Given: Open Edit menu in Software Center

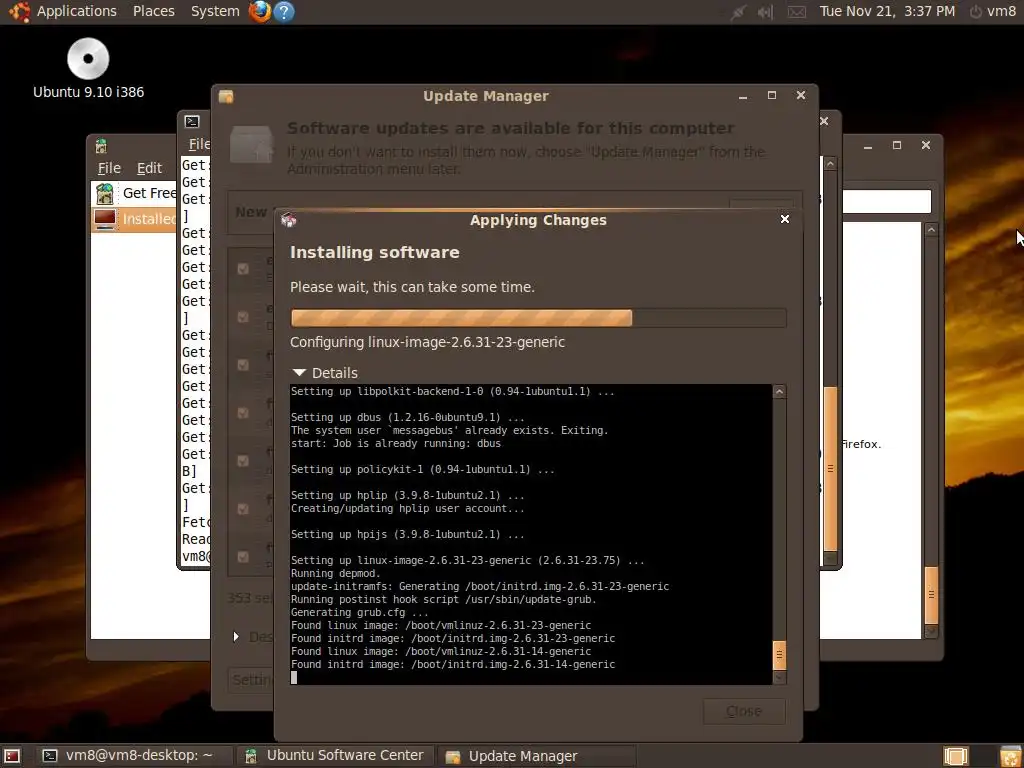Looking at the screenshot, I should pos(149,168).
